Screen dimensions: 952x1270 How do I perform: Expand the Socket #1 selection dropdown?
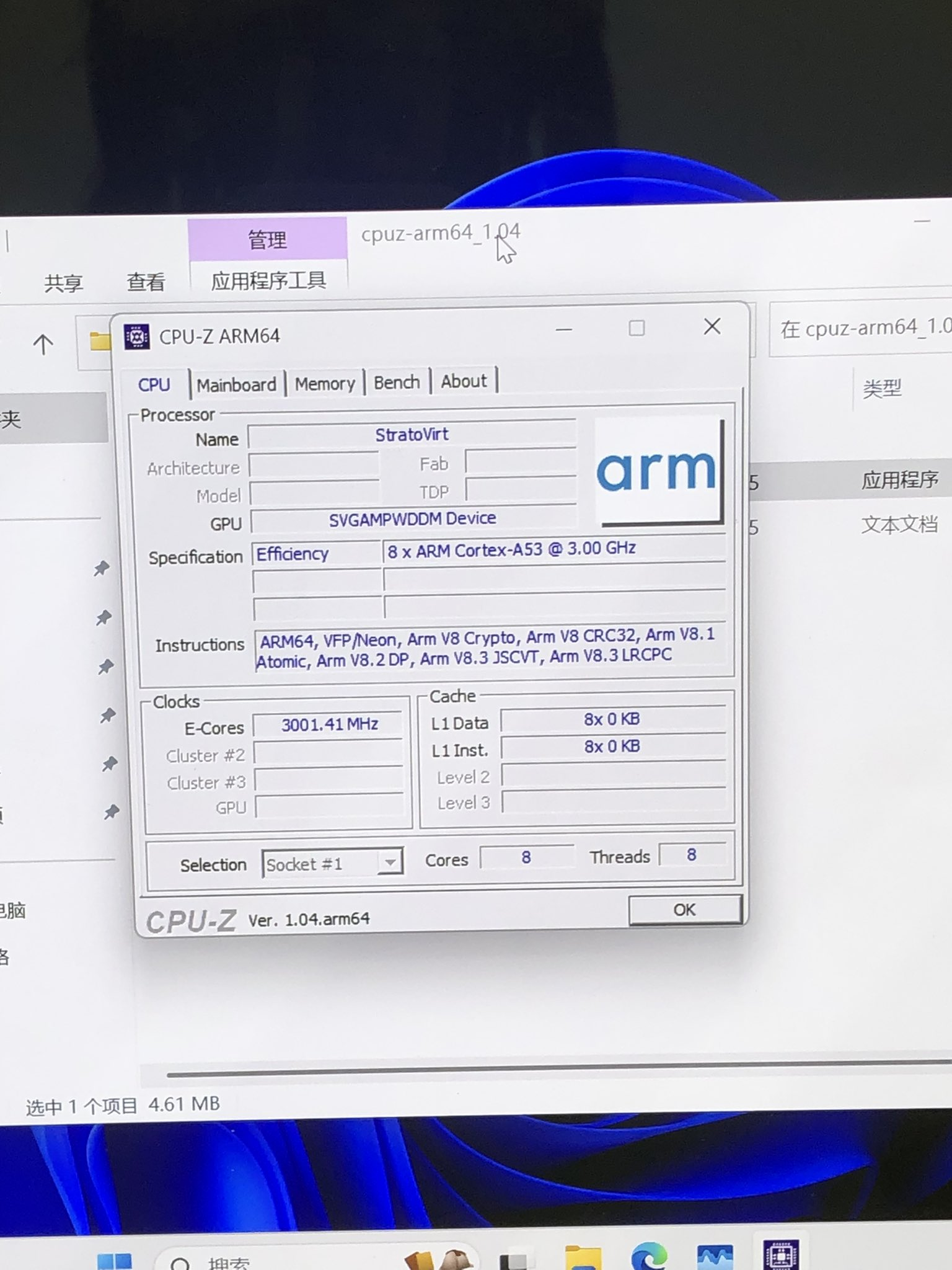390,862
